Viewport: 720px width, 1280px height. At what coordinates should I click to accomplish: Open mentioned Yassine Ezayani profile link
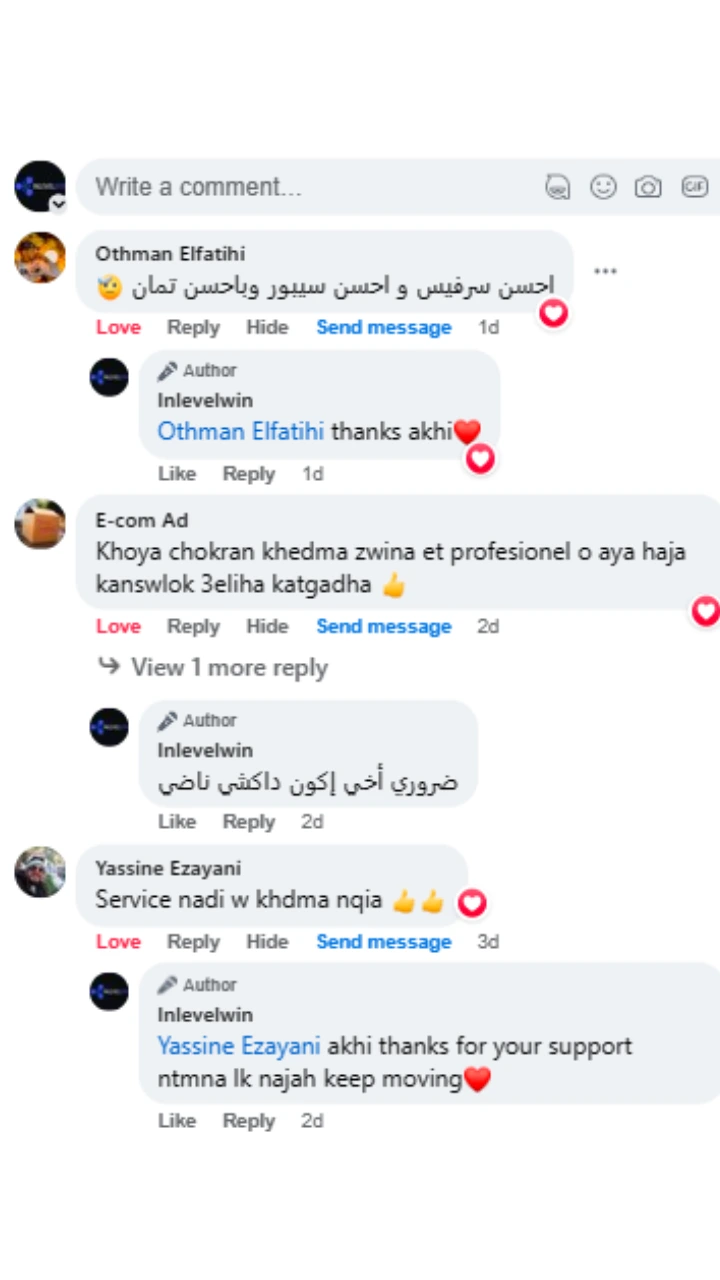pyautogui.click(x=239, y=1046)
